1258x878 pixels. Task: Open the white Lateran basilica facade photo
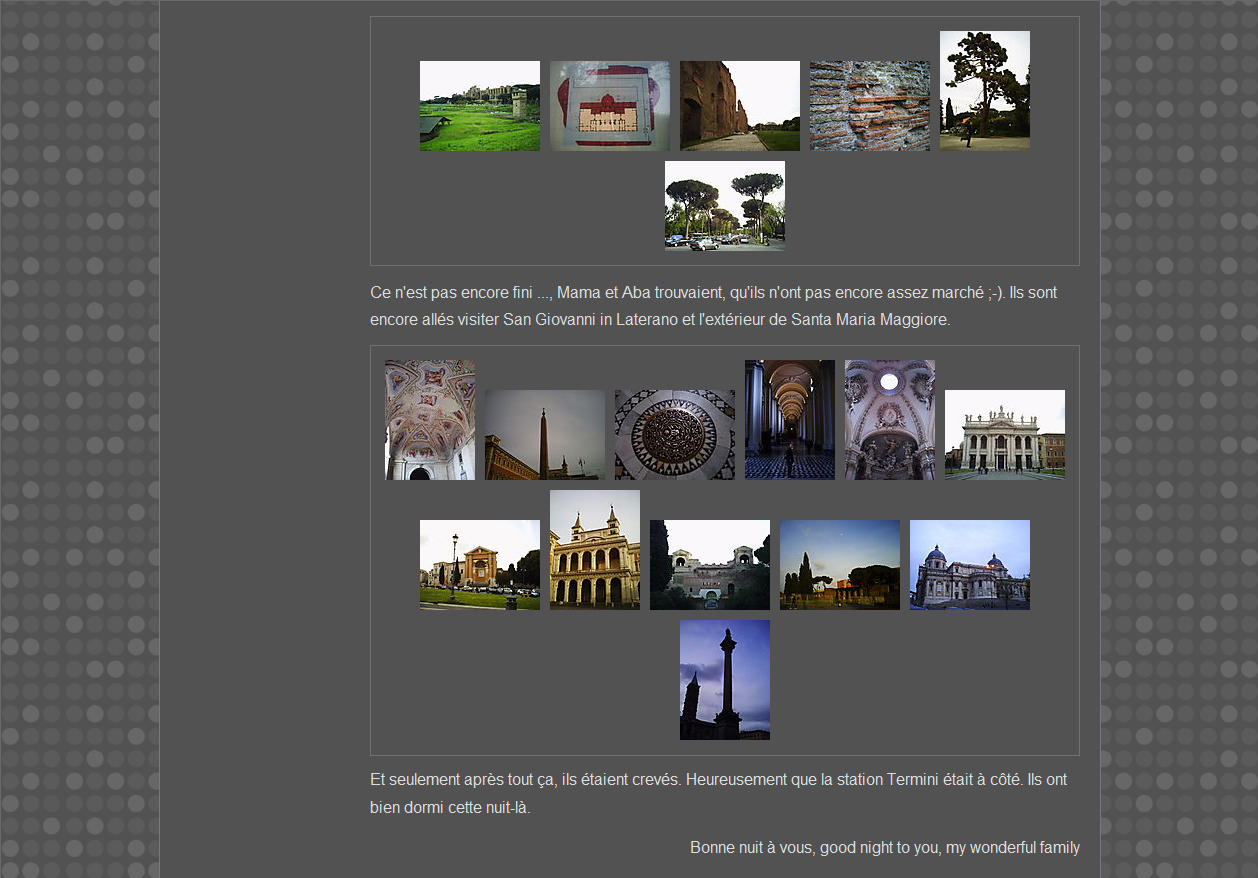point(1004,435)
